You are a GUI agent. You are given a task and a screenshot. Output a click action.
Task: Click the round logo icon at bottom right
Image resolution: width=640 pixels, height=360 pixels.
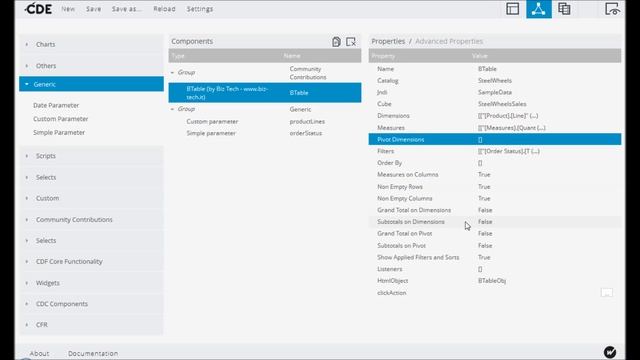610,352
